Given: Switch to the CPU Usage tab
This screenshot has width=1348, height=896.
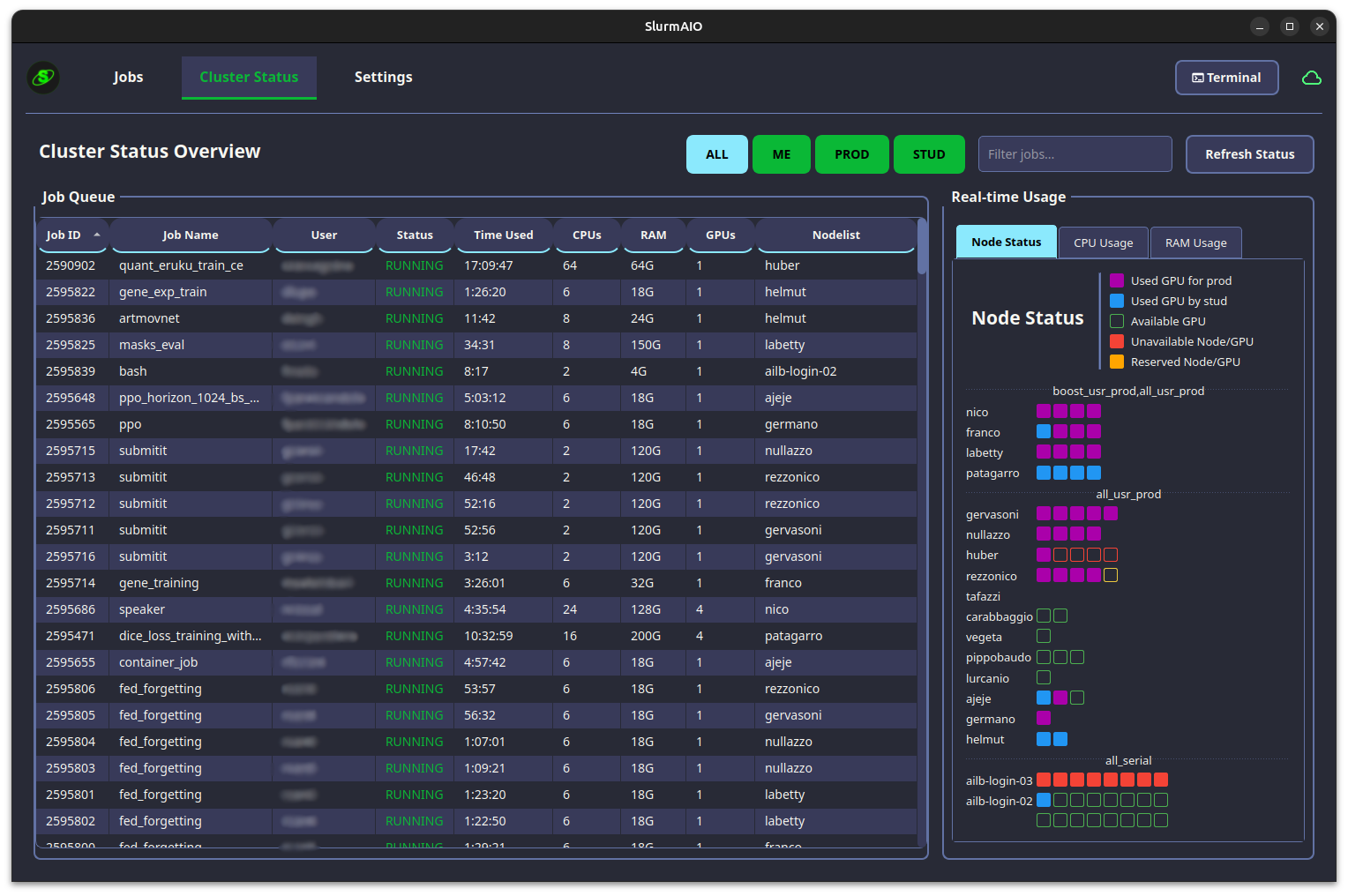Looking at the screenshot, I should point(1103,243).
